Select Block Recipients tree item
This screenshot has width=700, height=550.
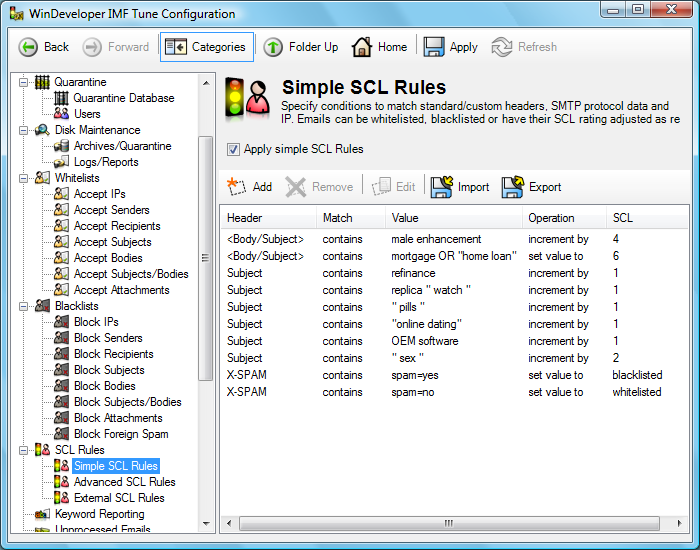(114, 354)
